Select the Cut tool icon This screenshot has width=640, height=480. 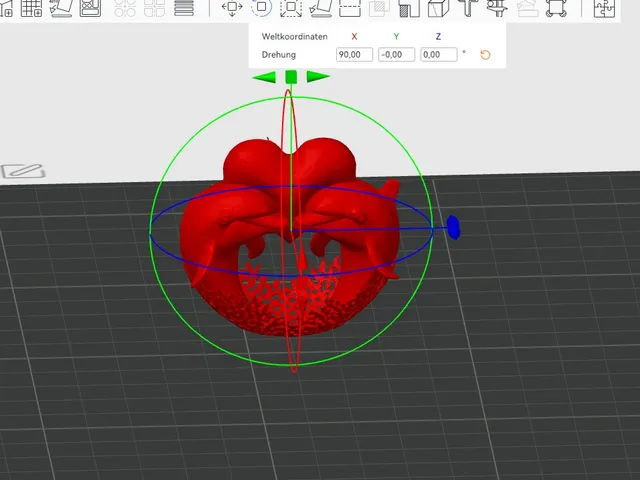point(350,8)
